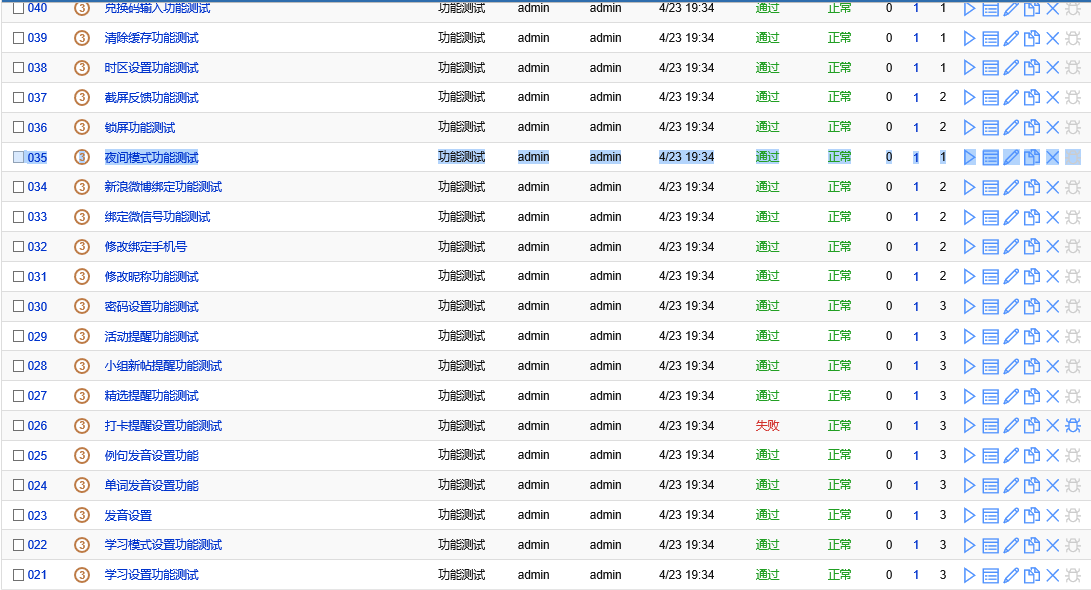Click bug count 0 in row 022
This screenshot has width=1091, height=590.
(x=889, y=545)
